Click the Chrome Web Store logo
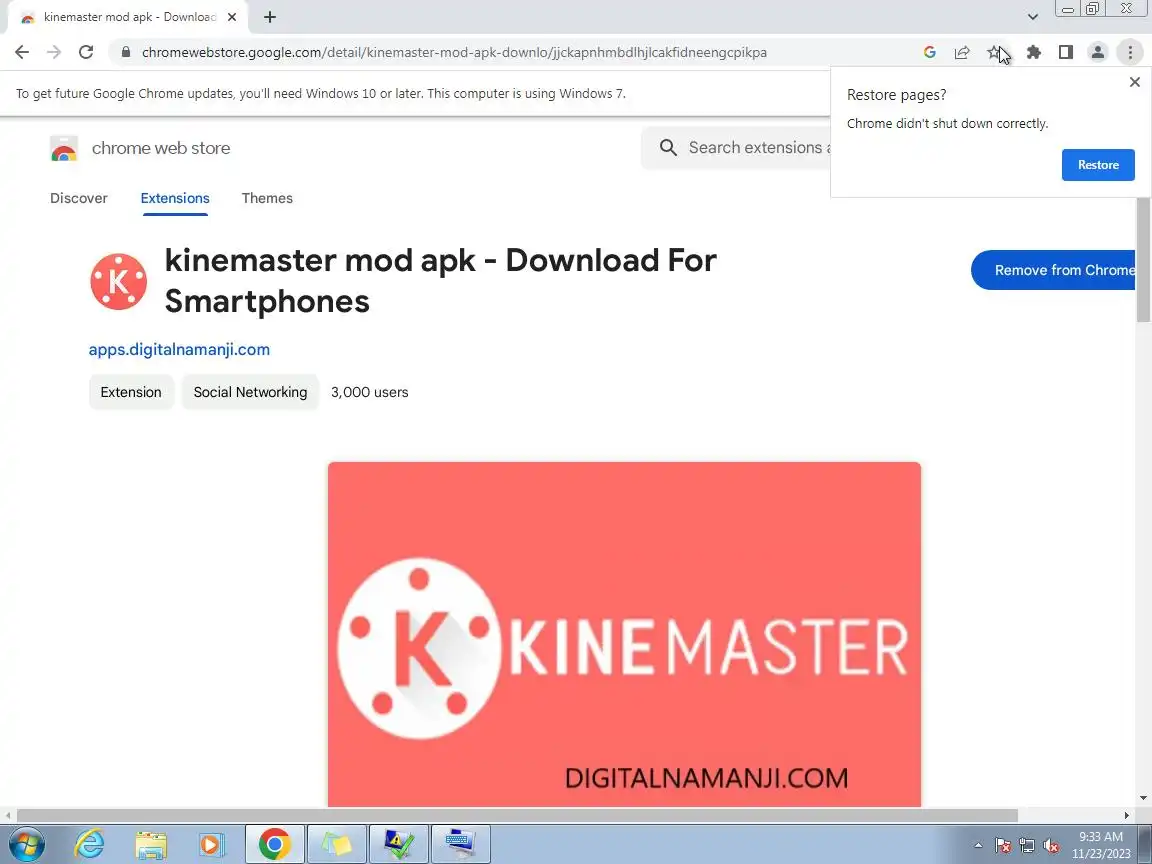The height and width of the screenshot is (864, 1152). (64, 148)
